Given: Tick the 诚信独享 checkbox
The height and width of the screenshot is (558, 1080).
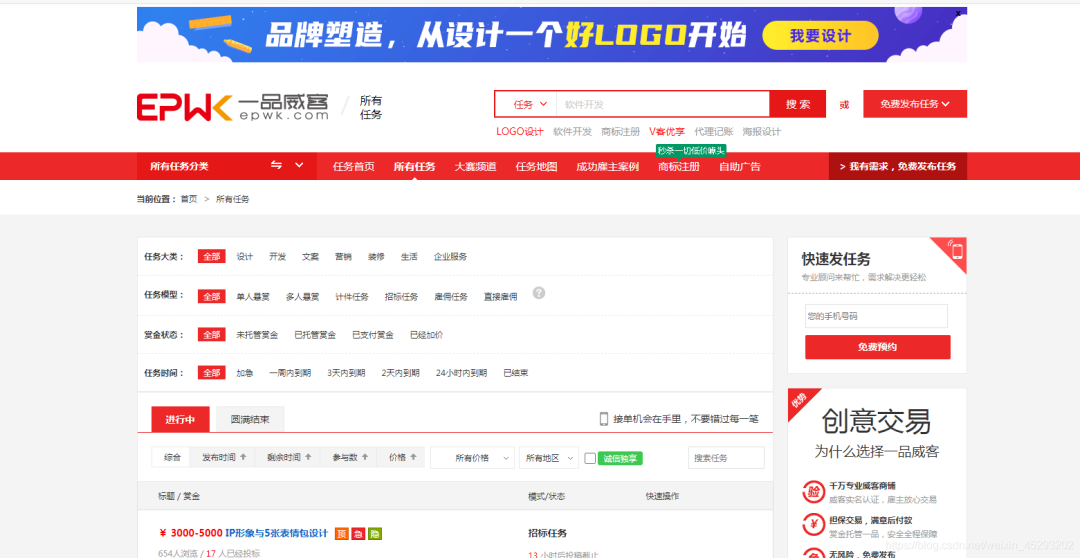Looking at the screenshot, I should pyautogui.click(x=590, y=458).
